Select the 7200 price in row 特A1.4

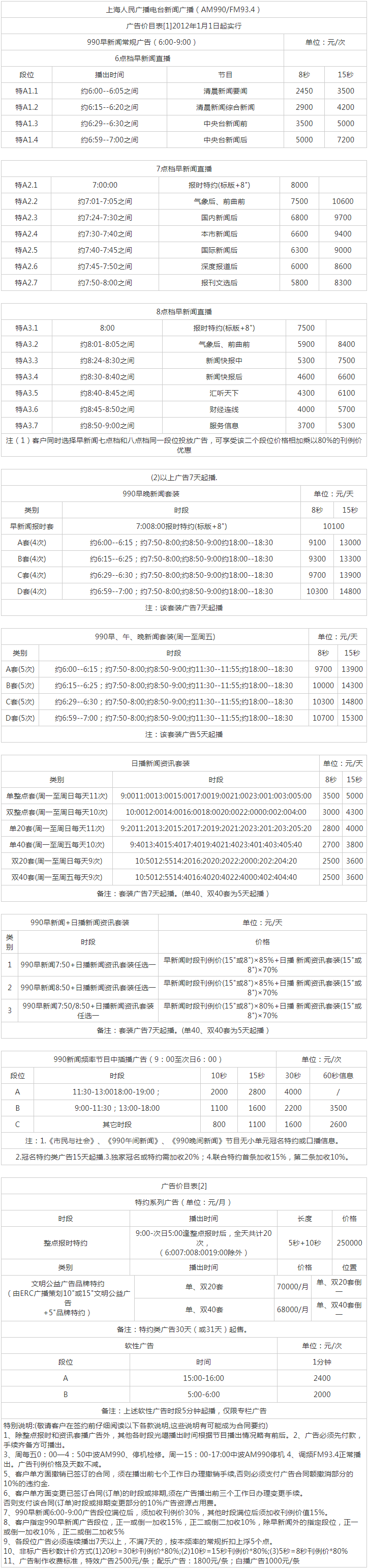[346, 139]
